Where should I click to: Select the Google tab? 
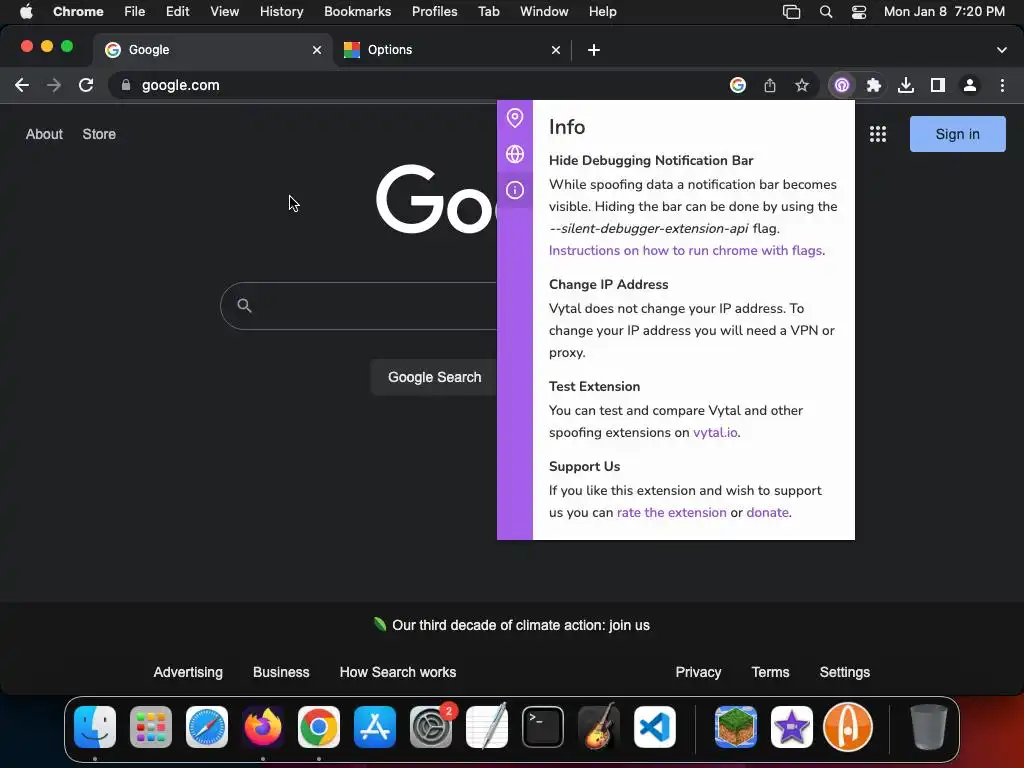click(x=212, y=50)
